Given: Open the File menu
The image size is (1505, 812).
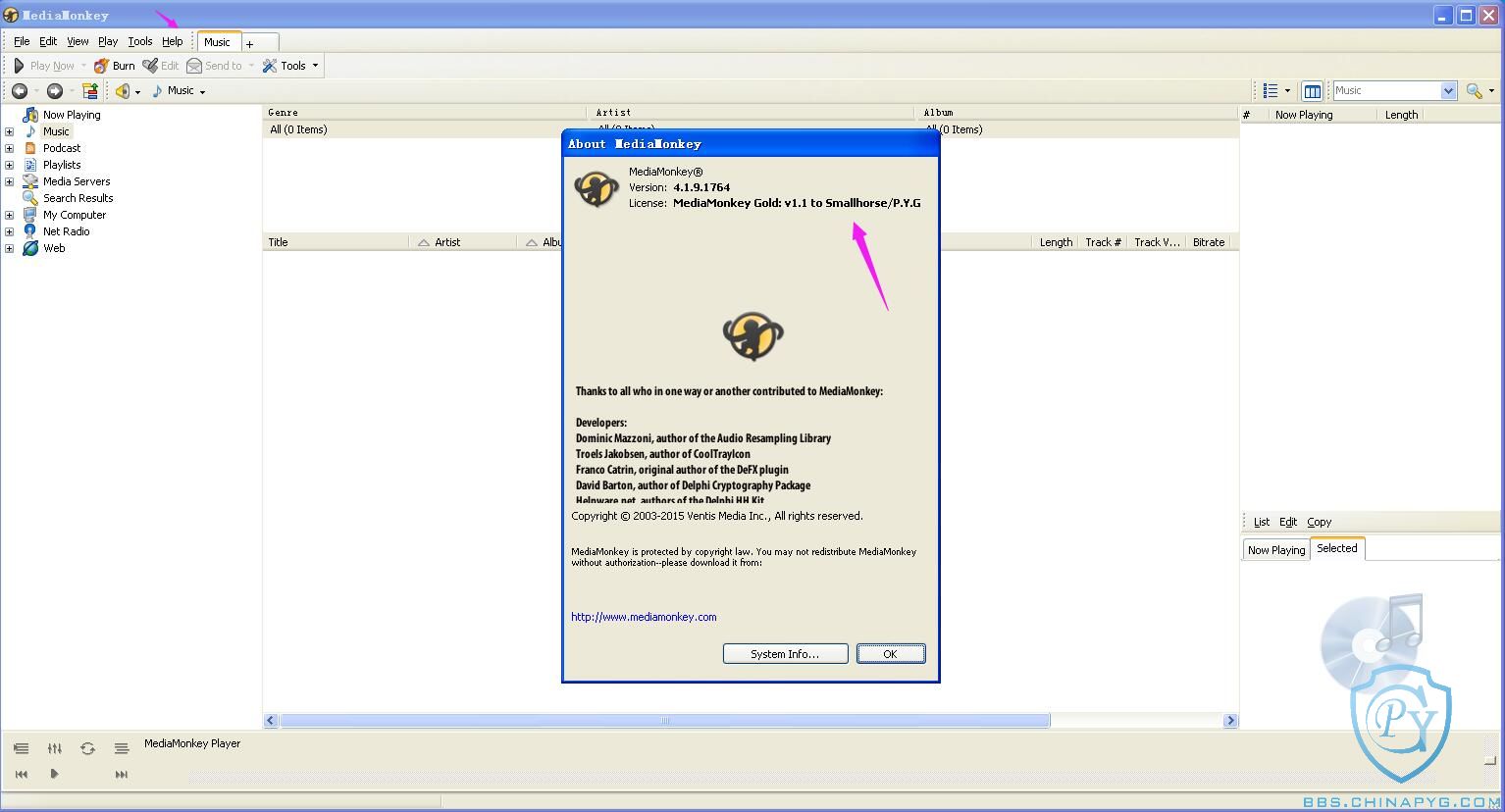Looking at the screenshot, I should (22, 41).
